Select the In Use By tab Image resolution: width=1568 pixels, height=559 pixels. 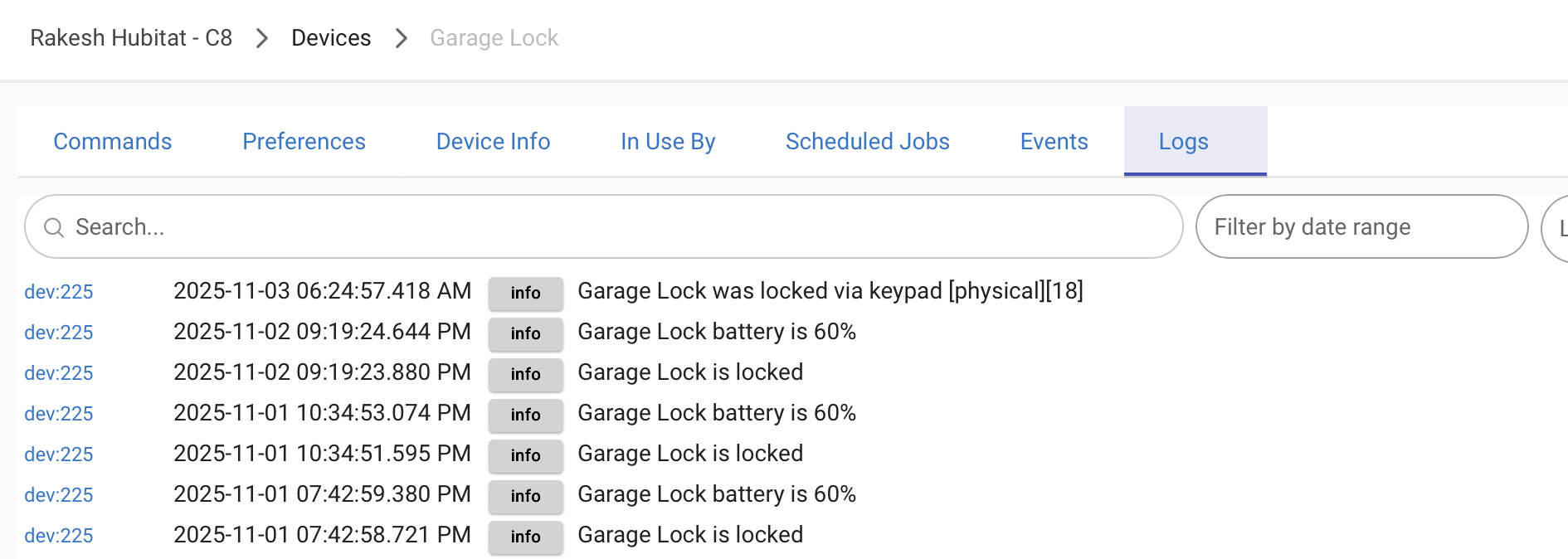(x=668, y=142)
